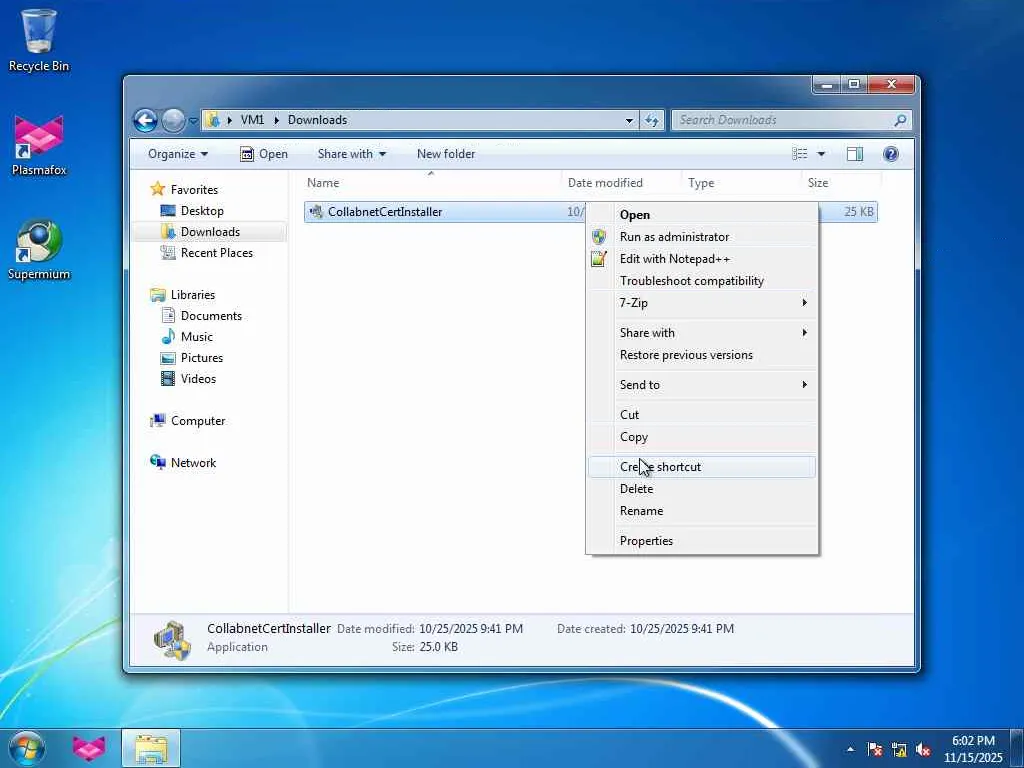This screenshot has width=1024, height=768.
Task: Open Recent Places in navigation pane
Action: tap(206, 253)
